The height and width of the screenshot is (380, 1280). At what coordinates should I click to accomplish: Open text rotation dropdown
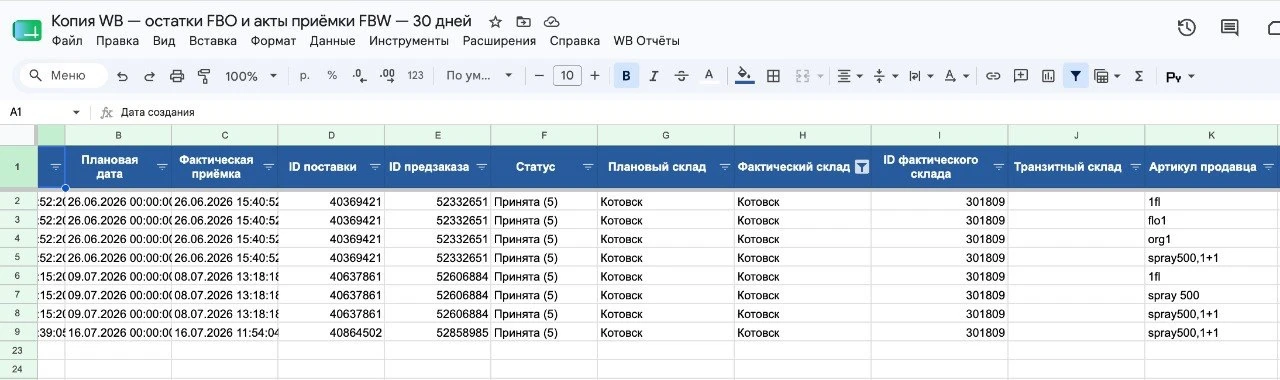click(957, 75)
